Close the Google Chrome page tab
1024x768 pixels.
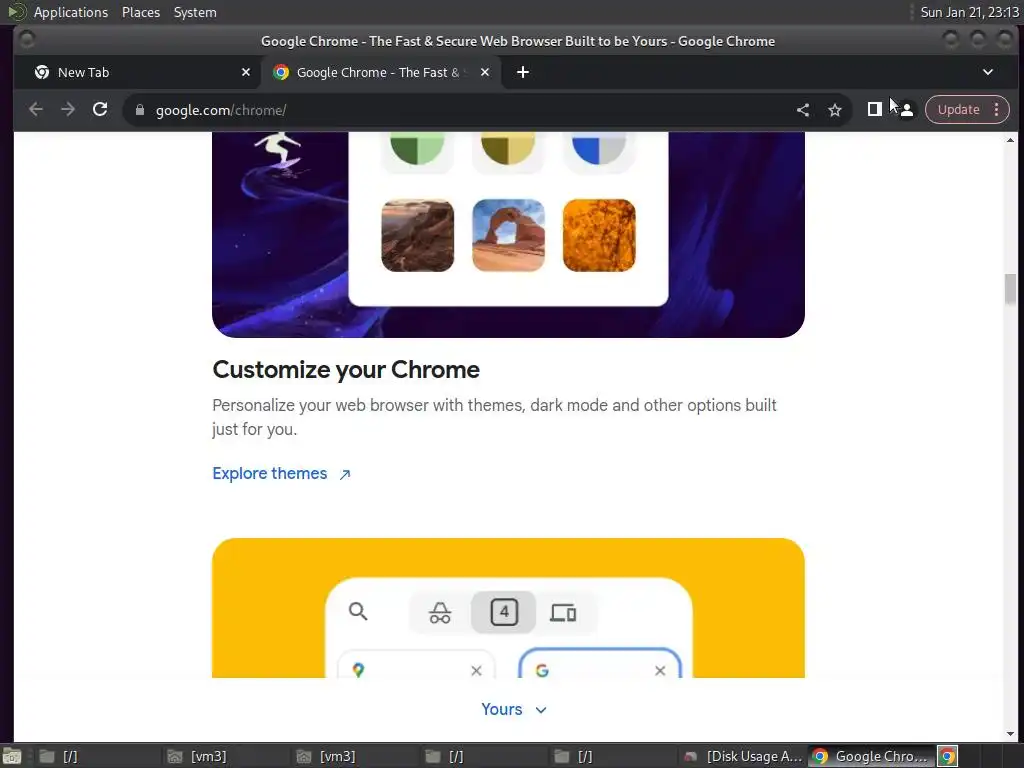(485, 72)
